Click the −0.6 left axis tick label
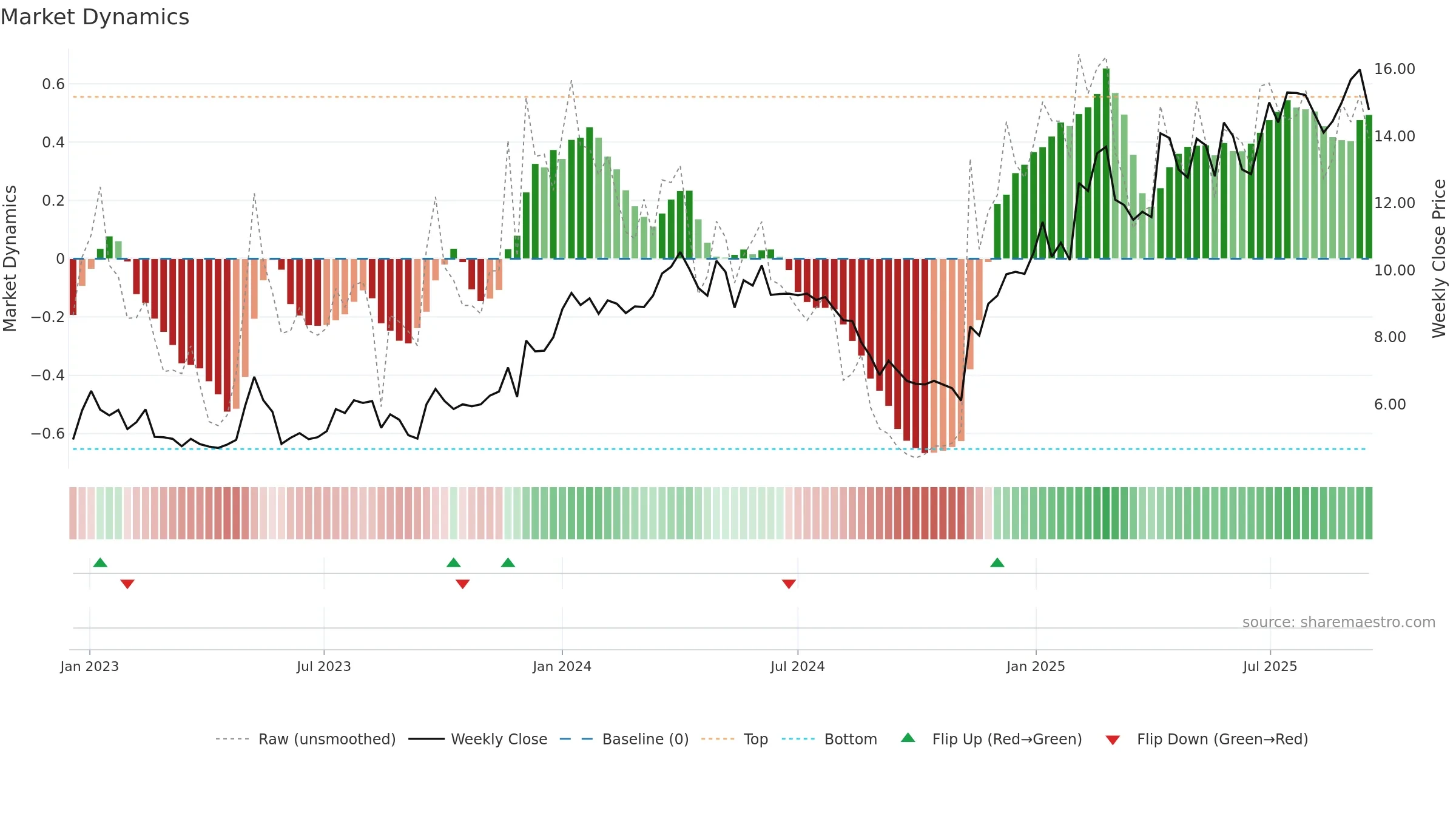 tap(48, 434)
